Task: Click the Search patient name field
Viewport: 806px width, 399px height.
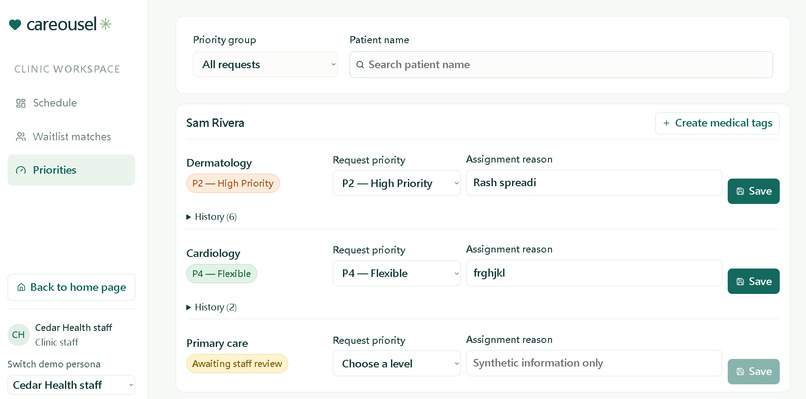Action: coord(561,65)
